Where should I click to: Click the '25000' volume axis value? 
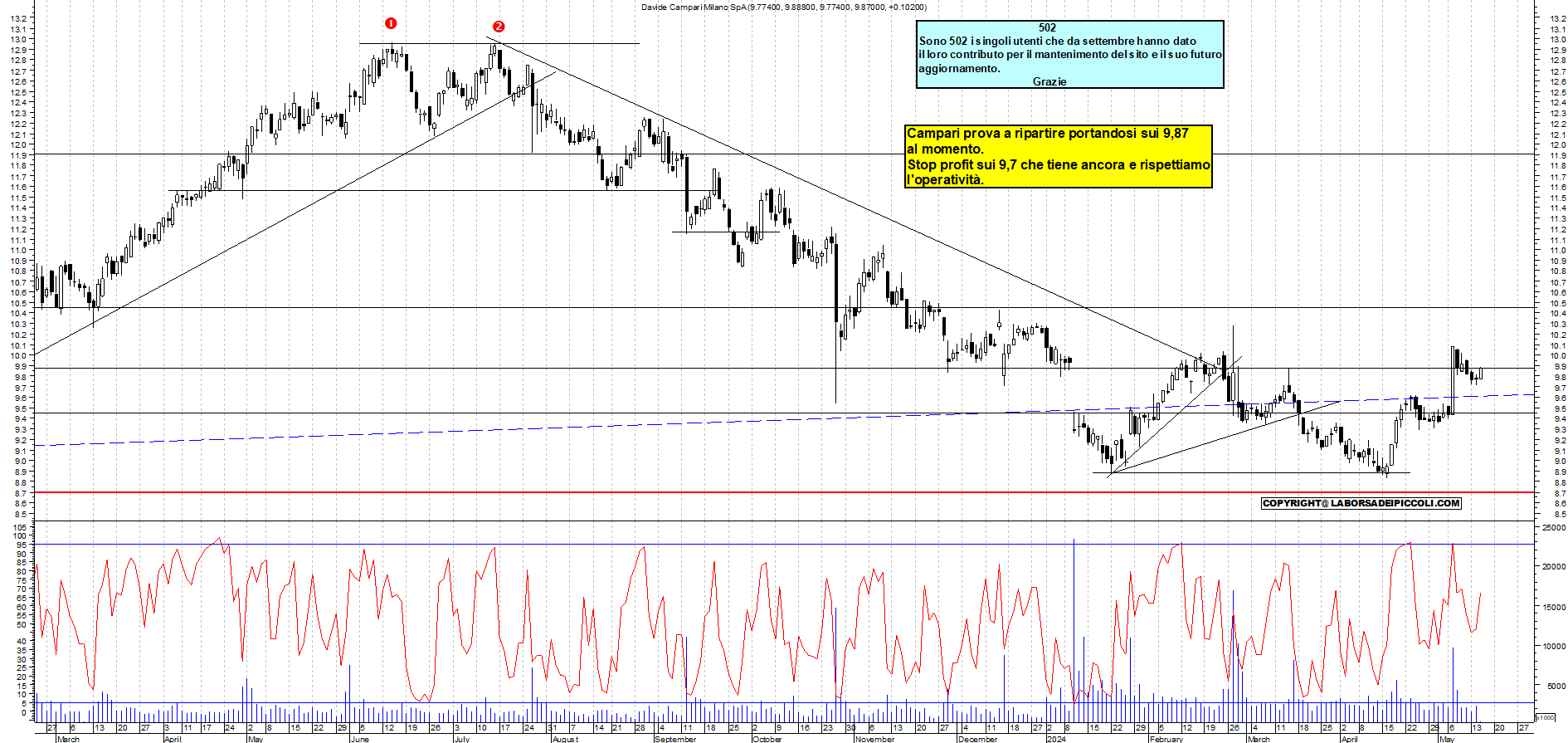[1553, 527]
